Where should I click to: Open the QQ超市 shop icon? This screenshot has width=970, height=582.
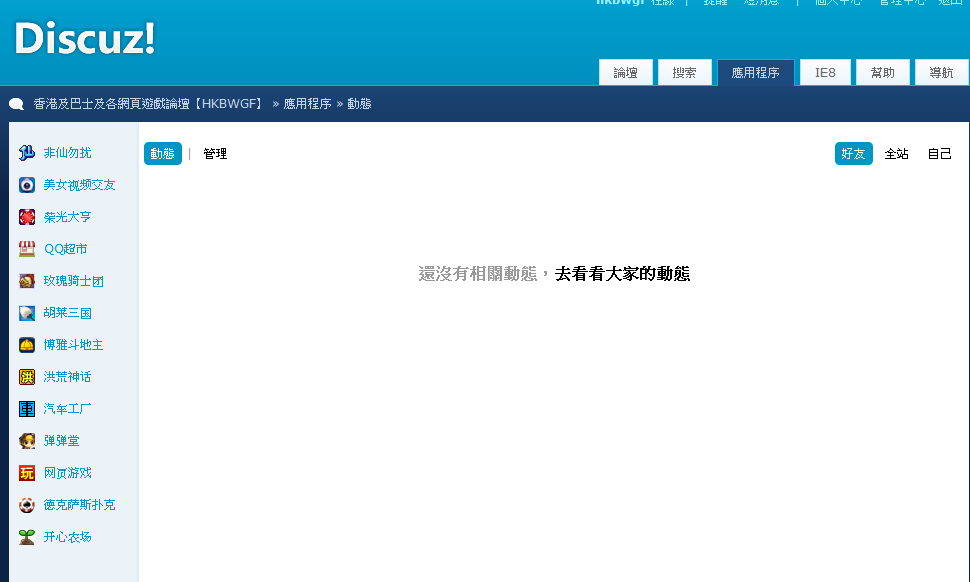(27, 249)
